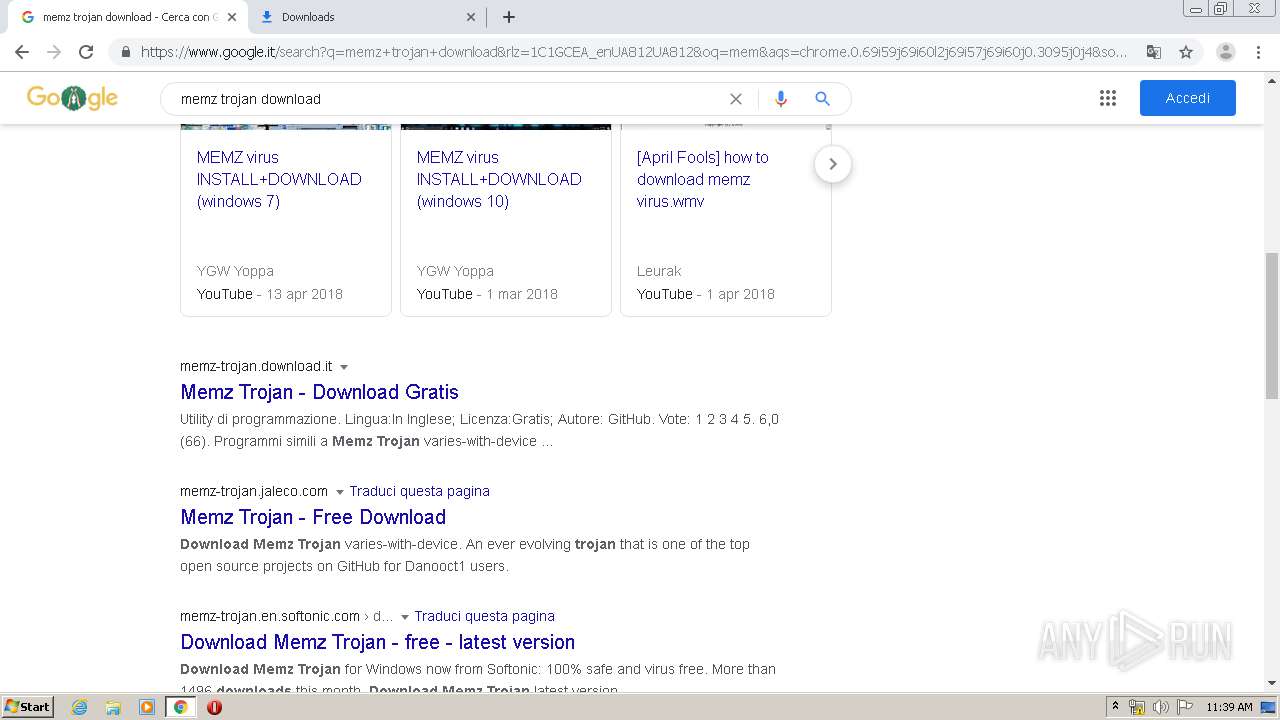Open a new browser tab
The width and height of the screenshot is (1280, 720).
509,17
